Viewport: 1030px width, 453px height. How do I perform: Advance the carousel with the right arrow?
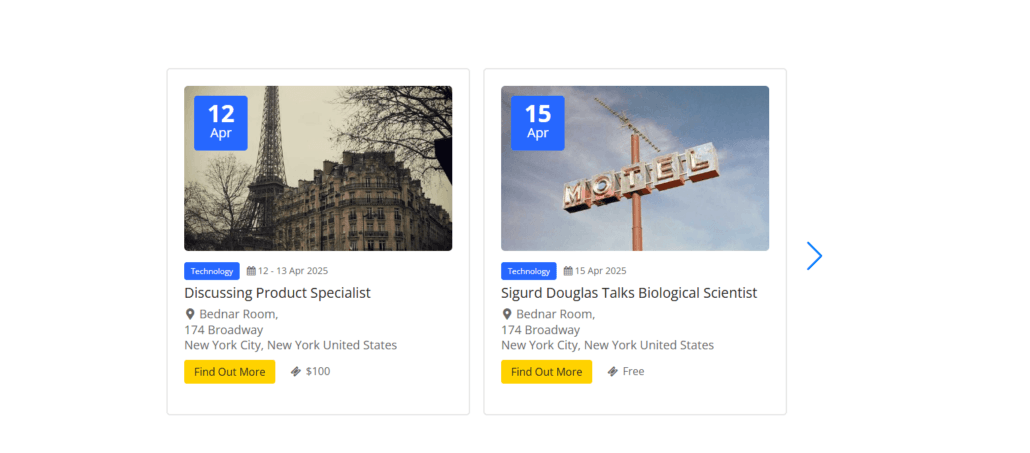[x=814, y=256]
